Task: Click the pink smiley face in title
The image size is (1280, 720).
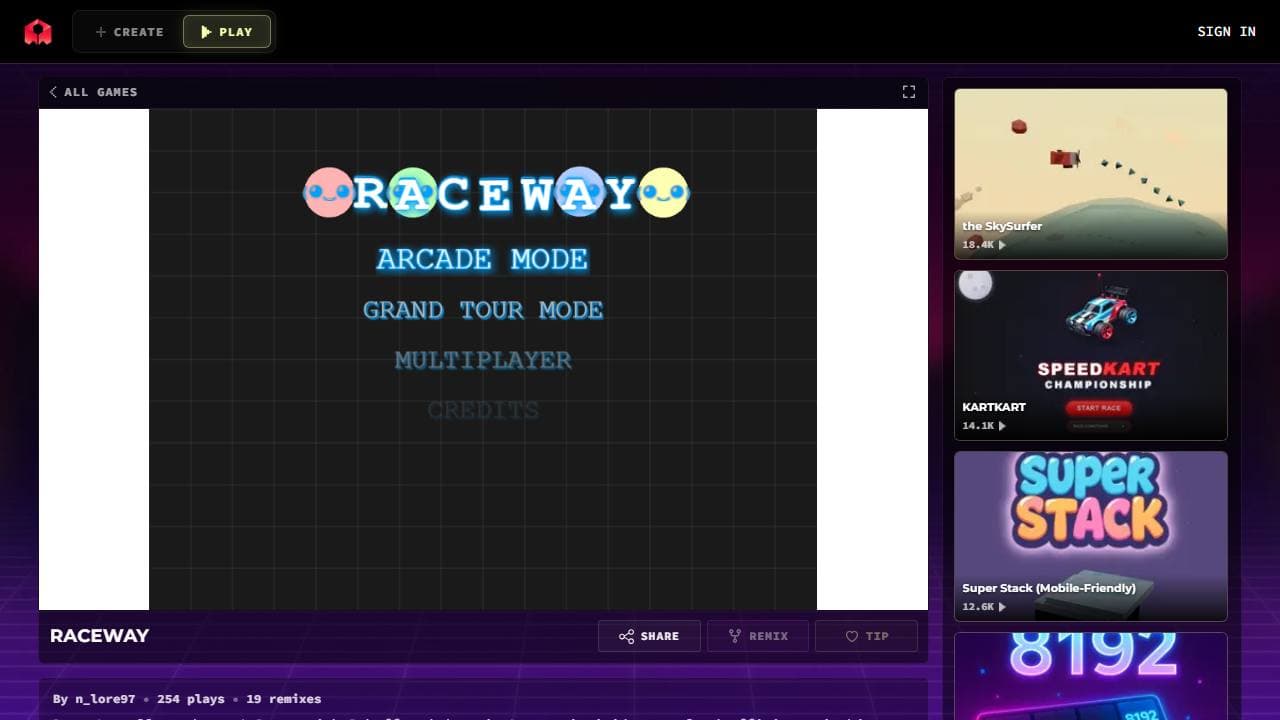Action: (x=328, y=192)
